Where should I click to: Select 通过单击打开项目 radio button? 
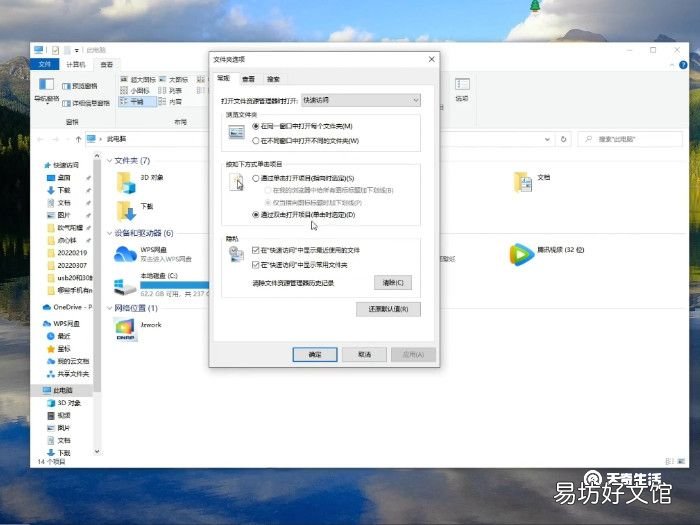point(256,178)
